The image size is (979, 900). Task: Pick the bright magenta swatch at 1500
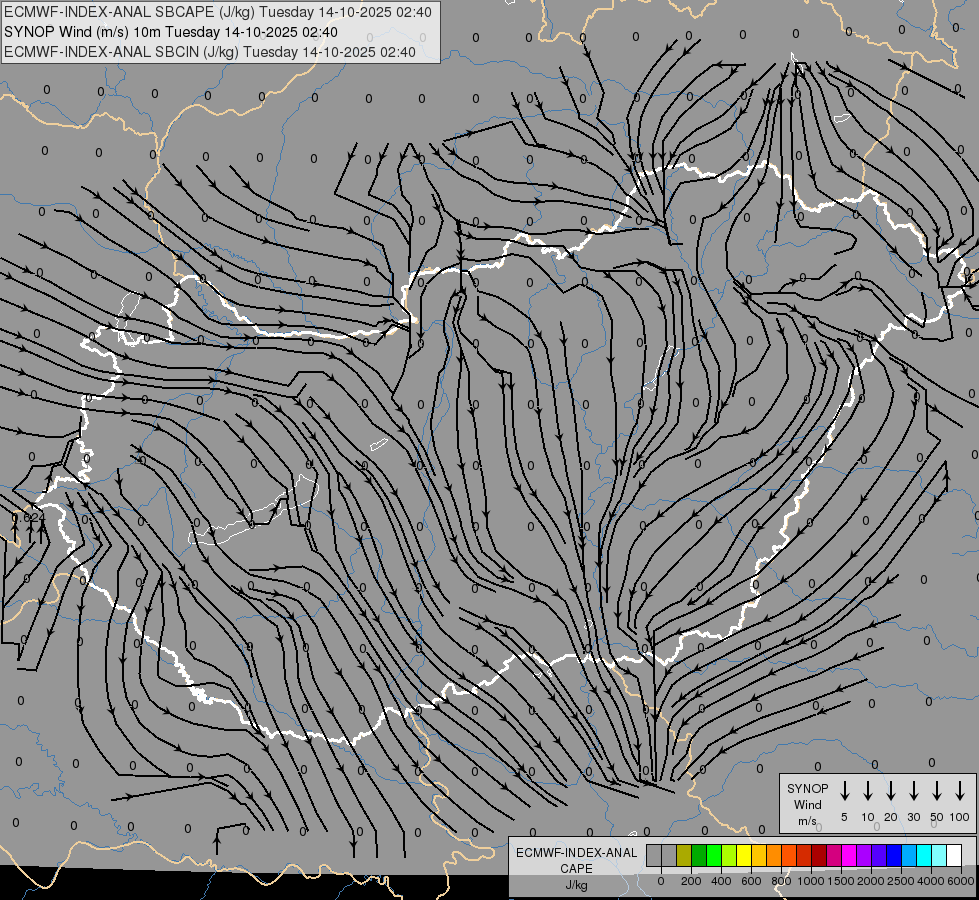point(849,855)
